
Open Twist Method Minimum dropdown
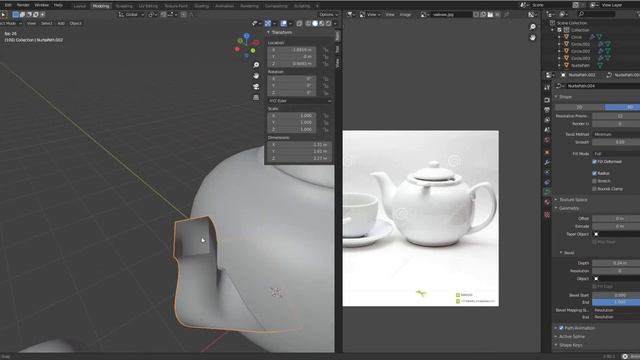pyautogui.click(x=616, y=134)
